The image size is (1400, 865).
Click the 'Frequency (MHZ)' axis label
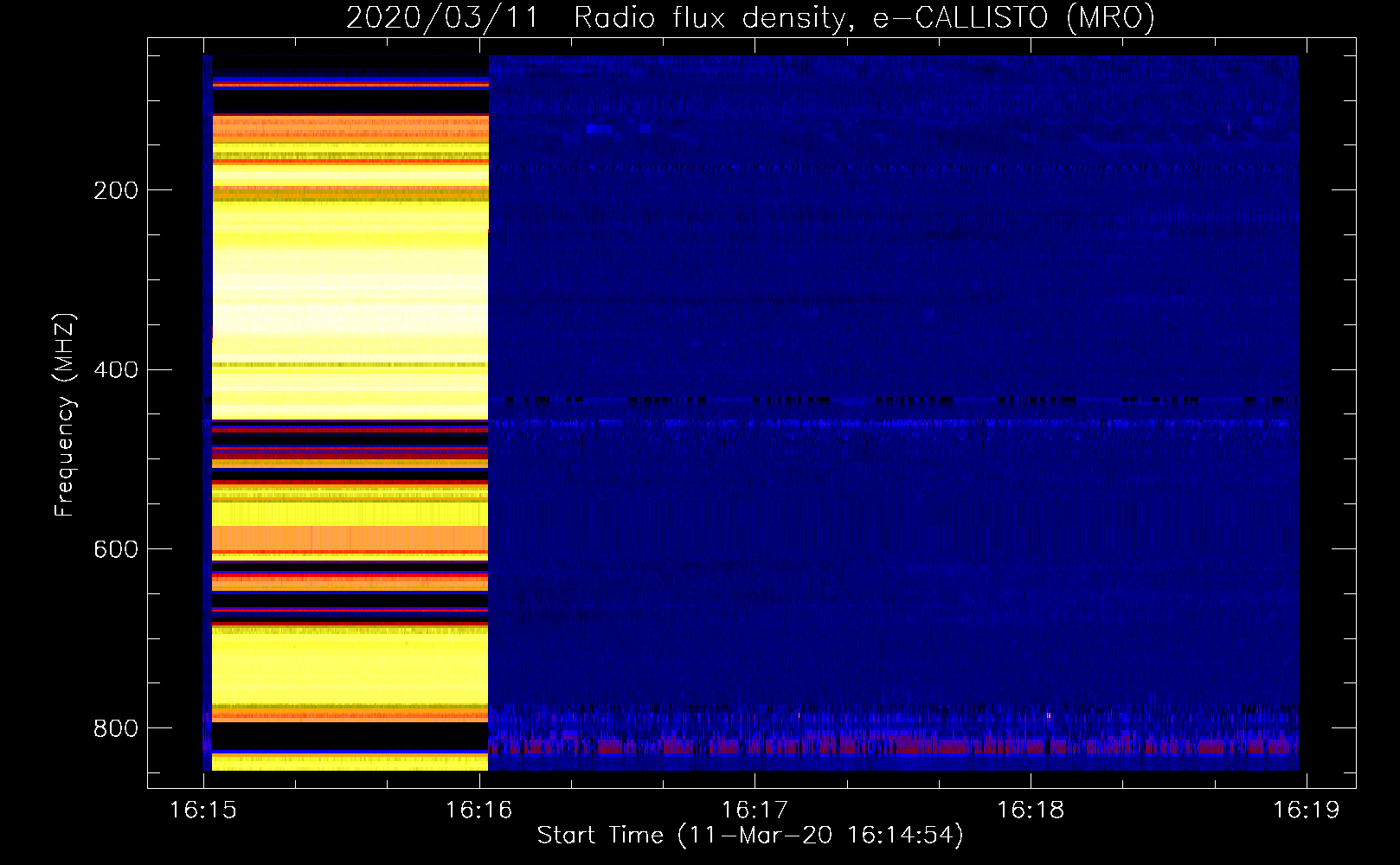tap(65, 414)
